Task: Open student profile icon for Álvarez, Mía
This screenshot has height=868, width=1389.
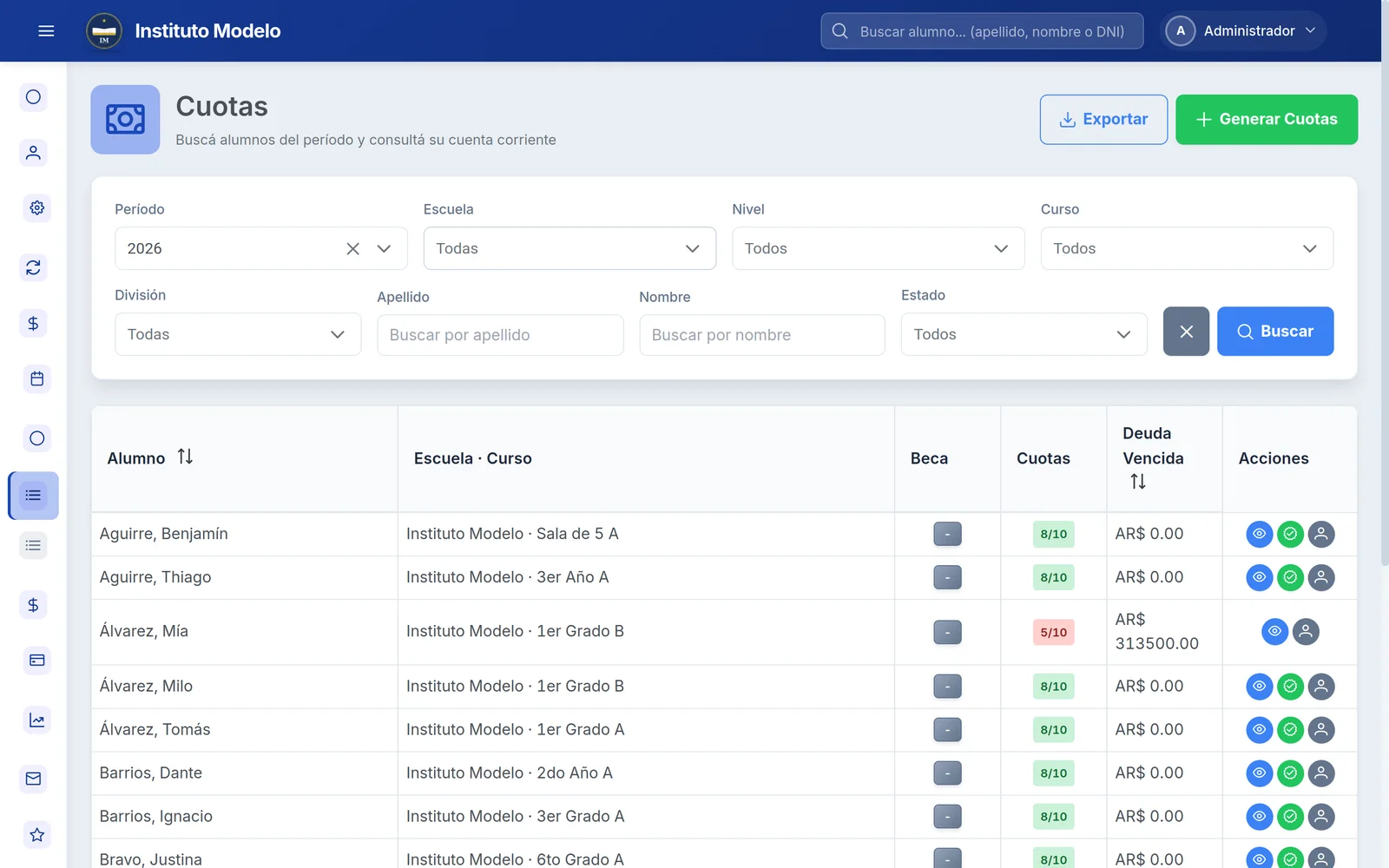Action: tap(1306, 632)
